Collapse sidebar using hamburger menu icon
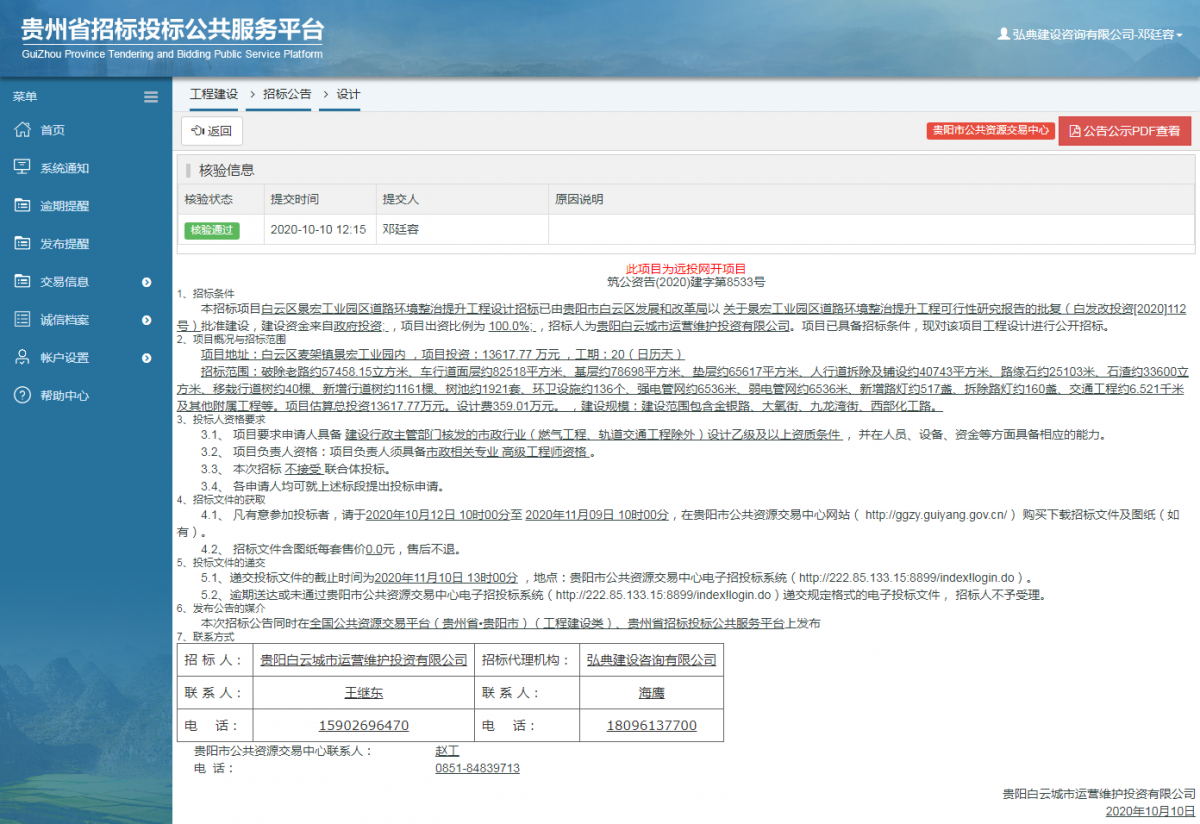This screenshot has height=824, width=1200. click(151, 97)
